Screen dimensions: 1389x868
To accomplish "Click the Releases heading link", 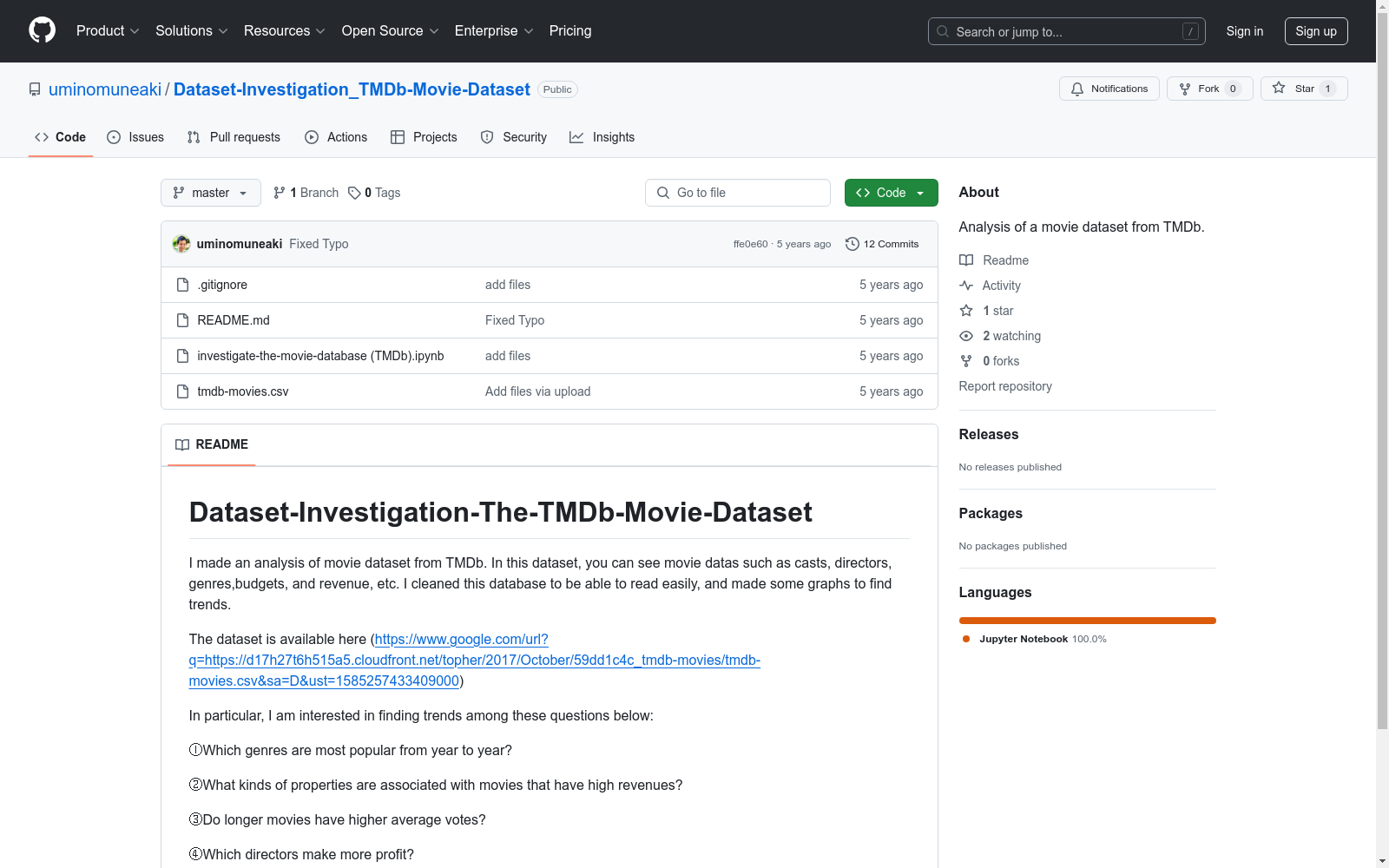I will click(989, 435).
